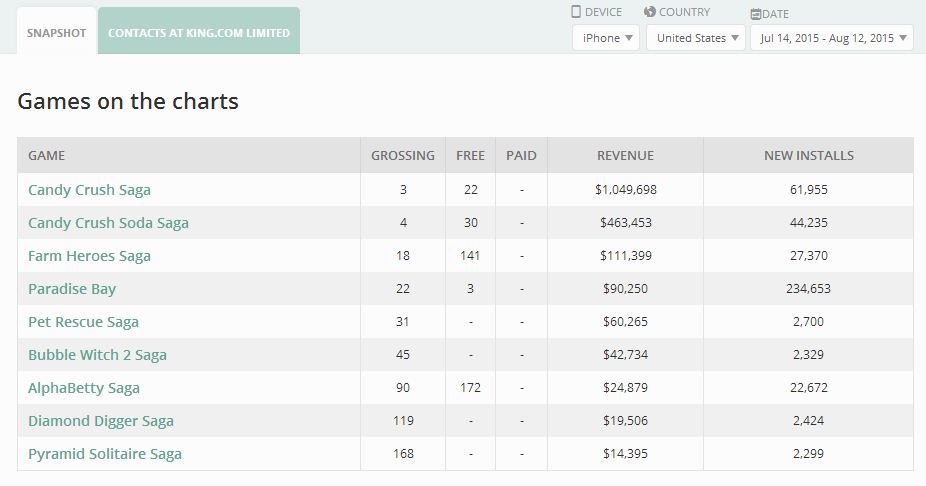Open the Pyramid Solitaire Saga link

(105, 454)
